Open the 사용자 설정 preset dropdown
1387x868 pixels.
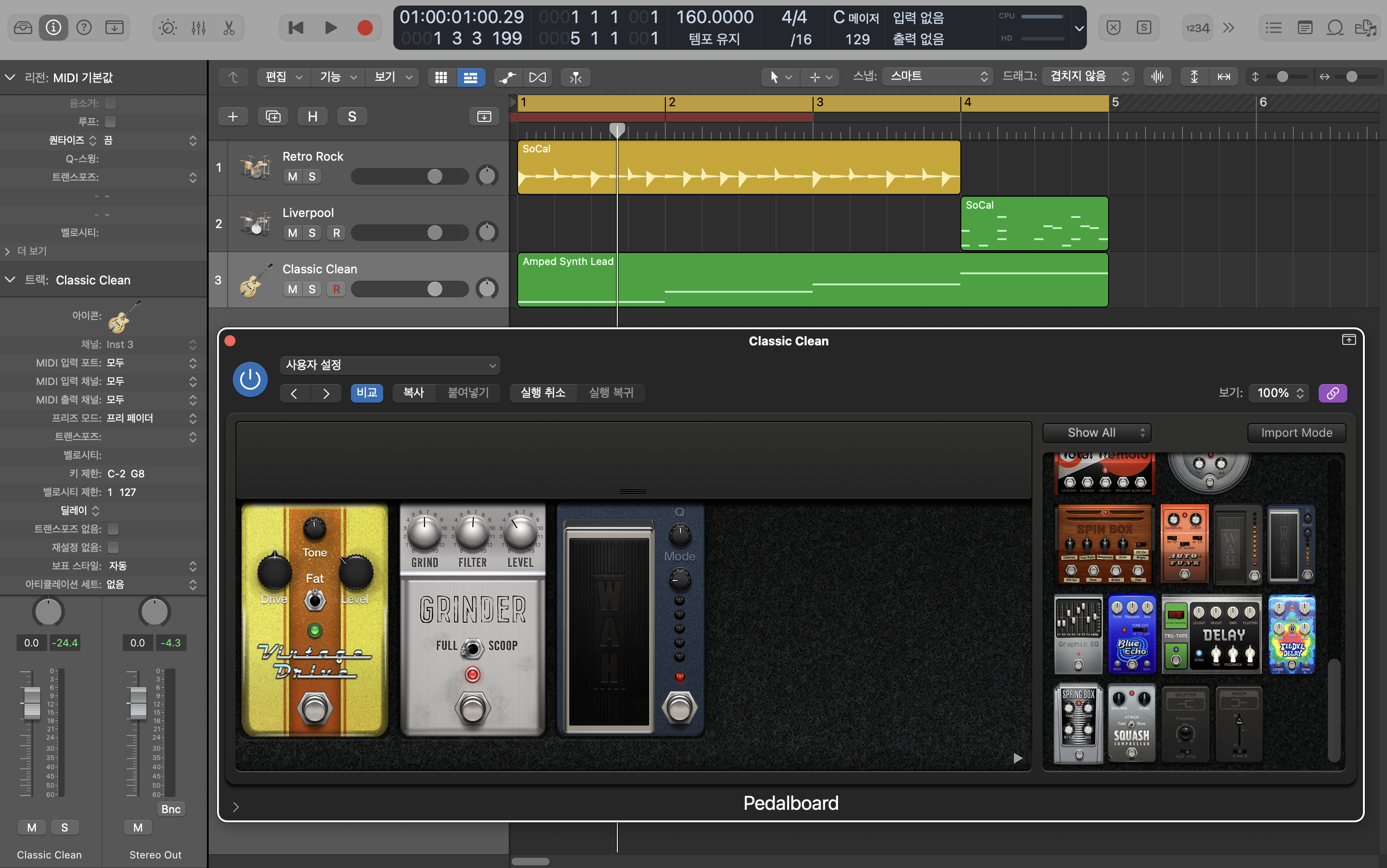[x=390, y=365]
